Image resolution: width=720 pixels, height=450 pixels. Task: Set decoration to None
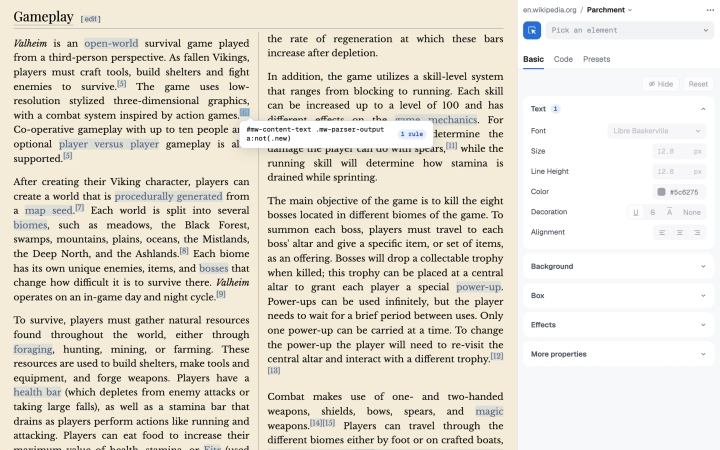pyautogui.click(x=692, y=212)
